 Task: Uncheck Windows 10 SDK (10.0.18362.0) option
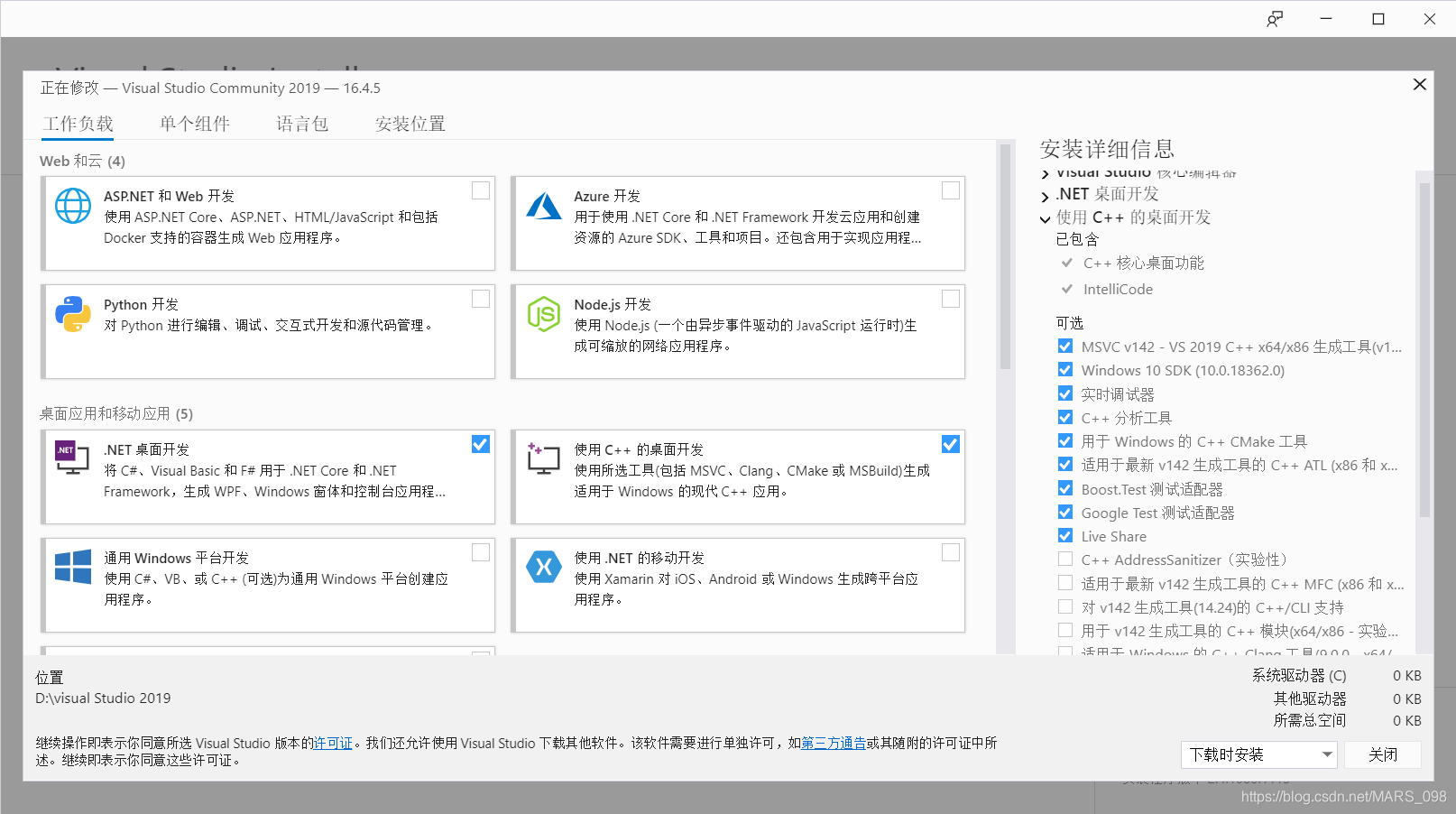[1065, 370]
